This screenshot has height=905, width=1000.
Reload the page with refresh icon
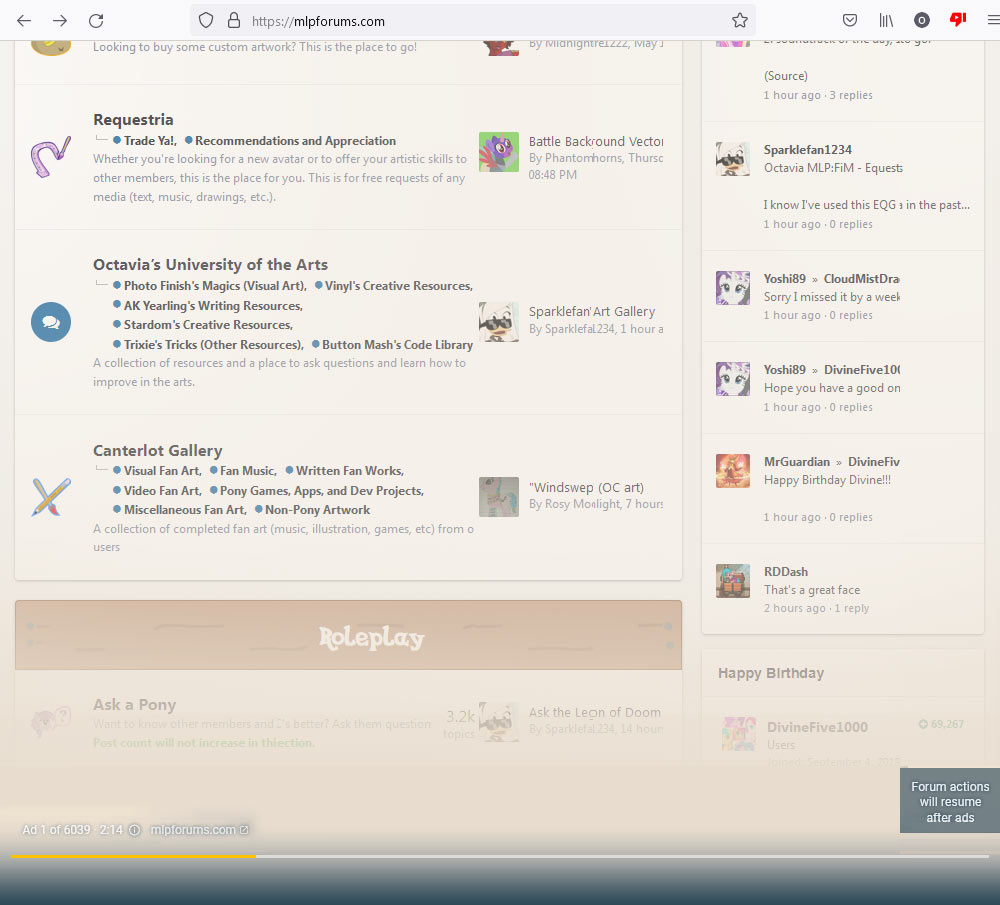coord(96,20)
